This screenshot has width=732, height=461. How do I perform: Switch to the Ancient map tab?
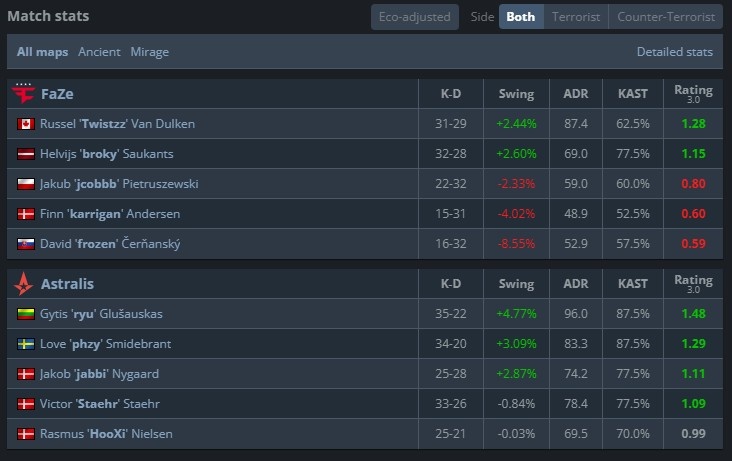coord(100,52)
